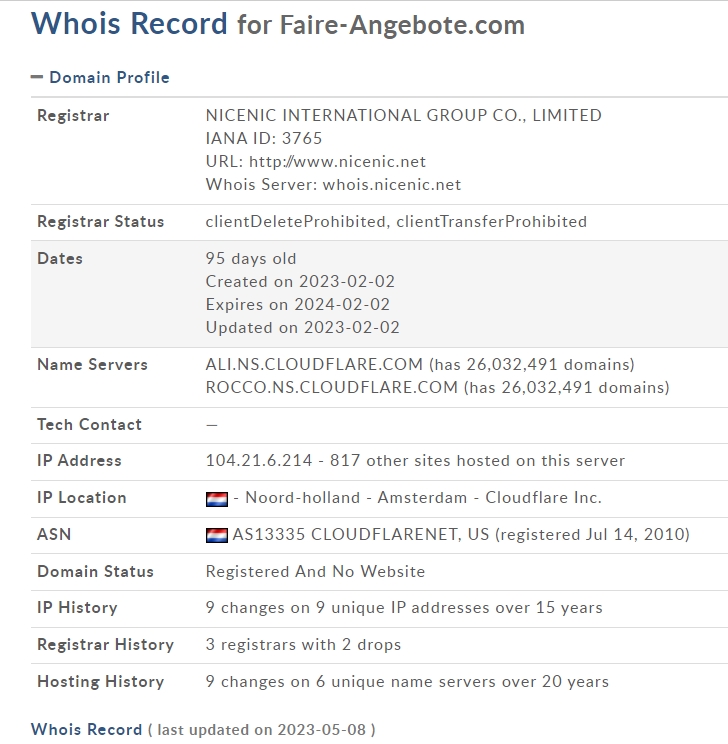This screenshot has height=744, width=728.
Task: Collapse the Domain Profile section minus icon
Action: coord(37,77)
